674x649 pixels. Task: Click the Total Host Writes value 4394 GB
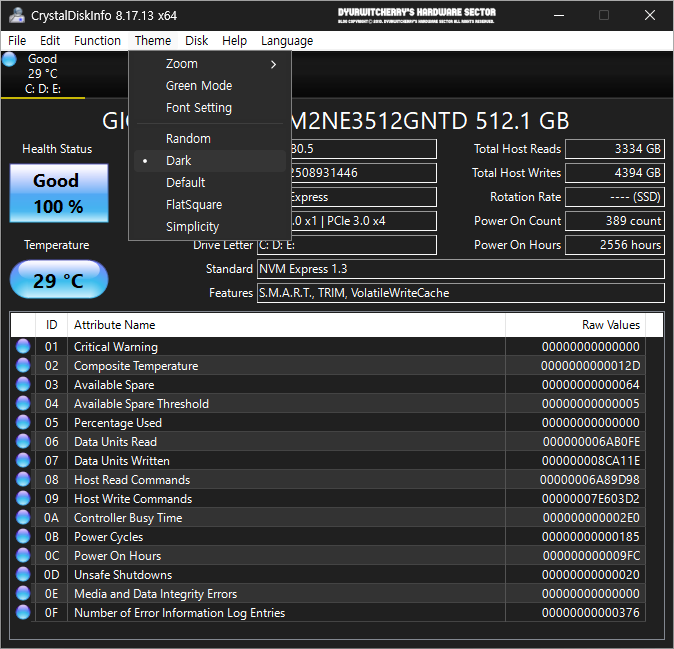coord(615,173)
